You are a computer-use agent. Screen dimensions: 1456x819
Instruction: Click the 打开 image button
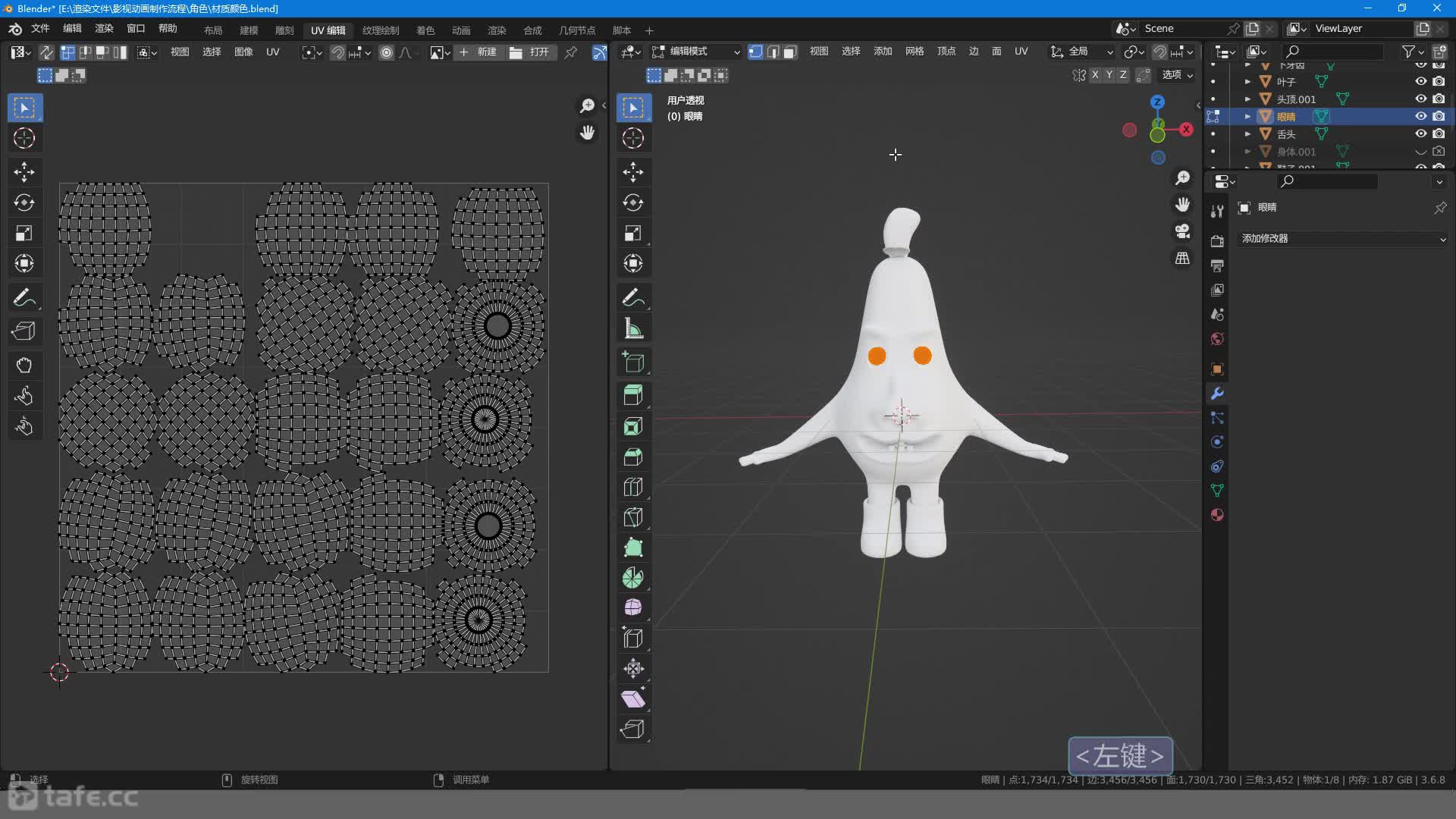pos(531,52)
